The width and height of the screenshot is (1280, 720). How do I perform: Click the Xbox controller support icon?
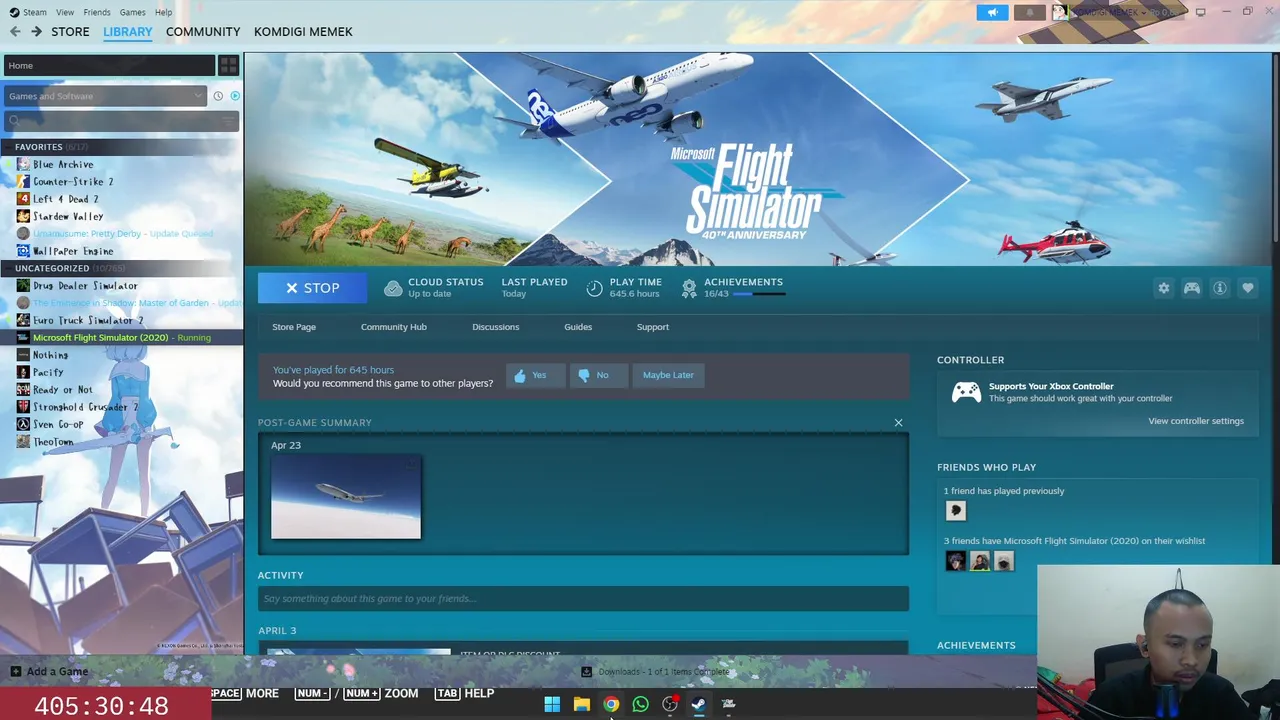click(966, 392)
